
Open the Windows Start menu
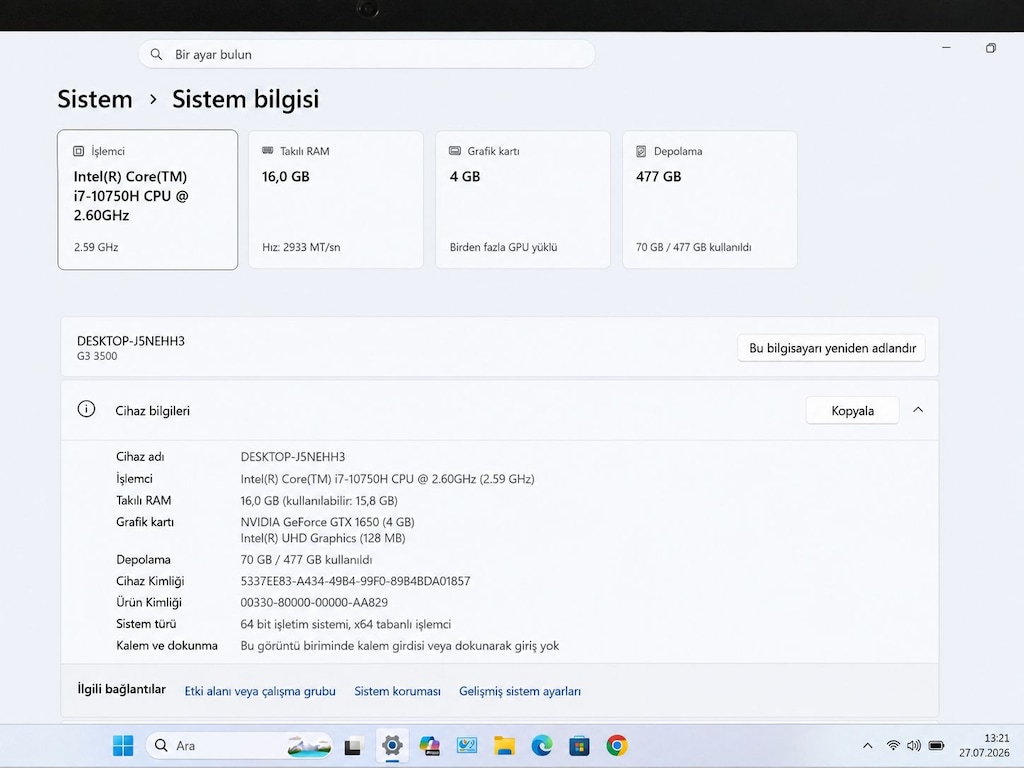(x=123, y=745)
